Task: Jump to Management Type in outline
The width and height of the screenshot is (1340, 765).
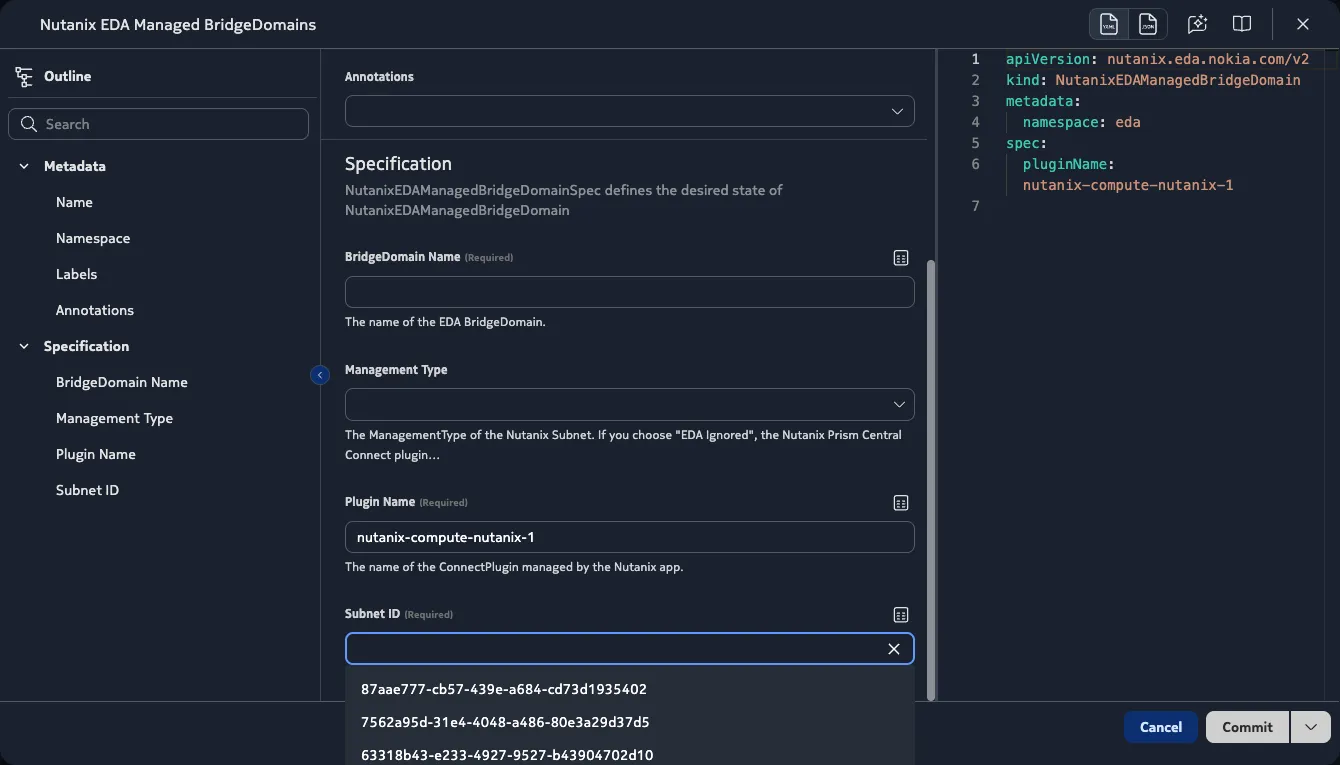Action: tap(114, 418)
